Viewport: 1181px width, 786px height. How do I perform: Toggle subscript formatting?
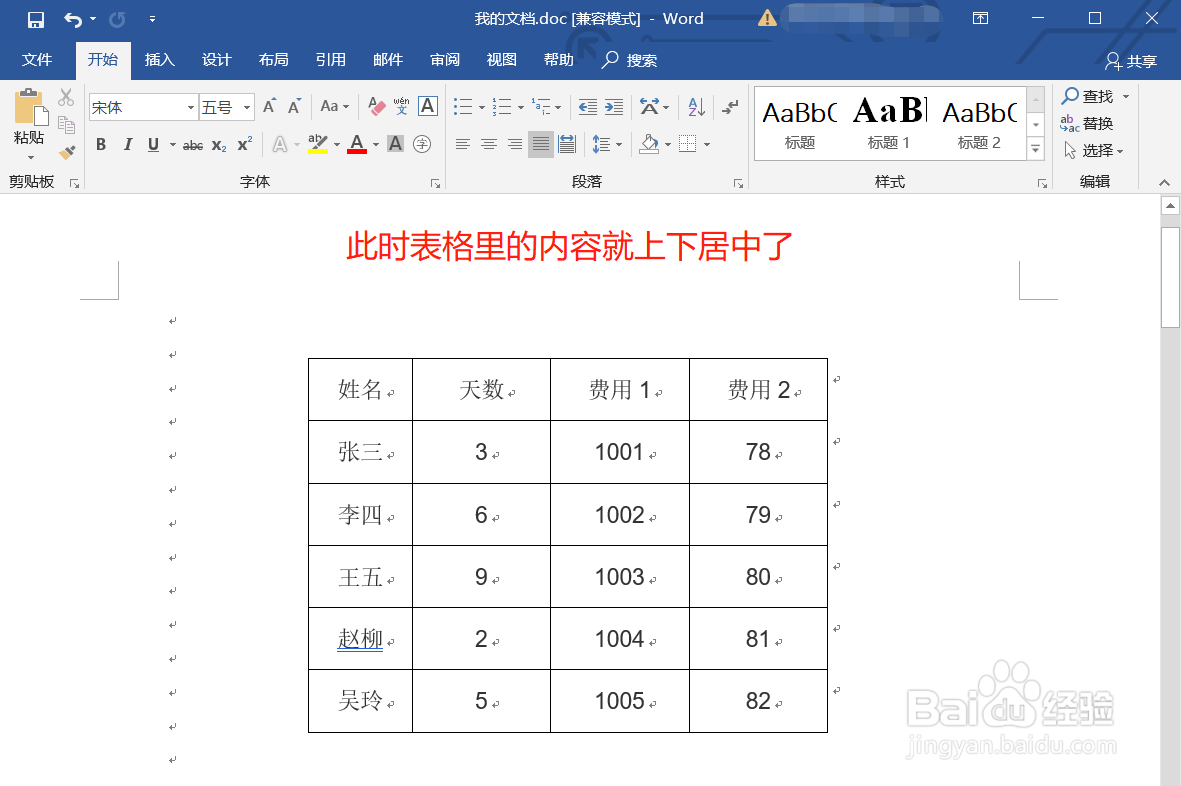click(217, 144)
